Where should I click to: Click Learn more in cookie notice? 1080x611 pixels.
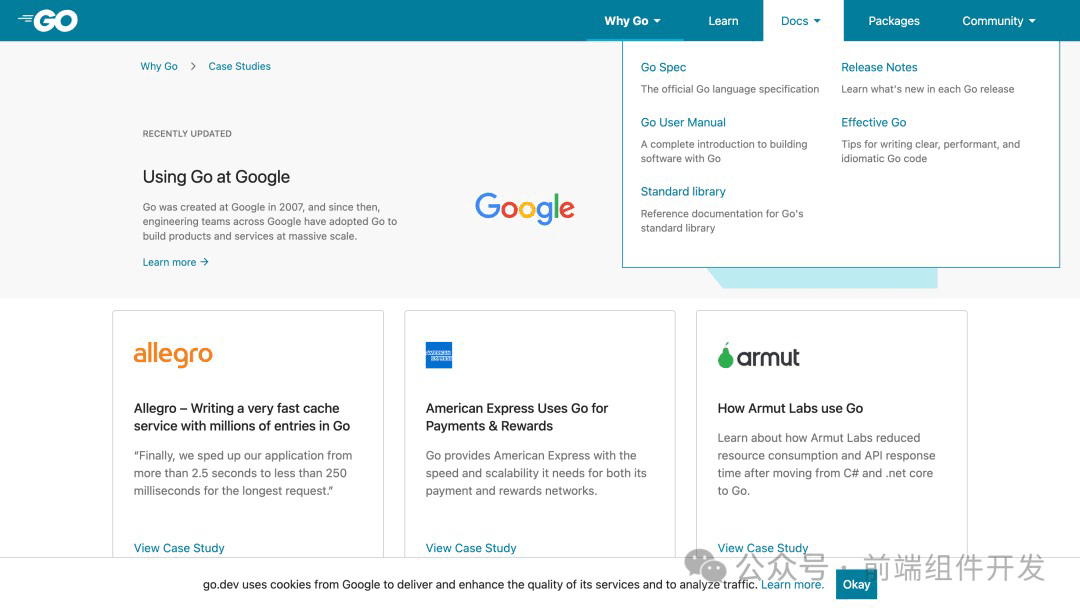pos(792,584)
